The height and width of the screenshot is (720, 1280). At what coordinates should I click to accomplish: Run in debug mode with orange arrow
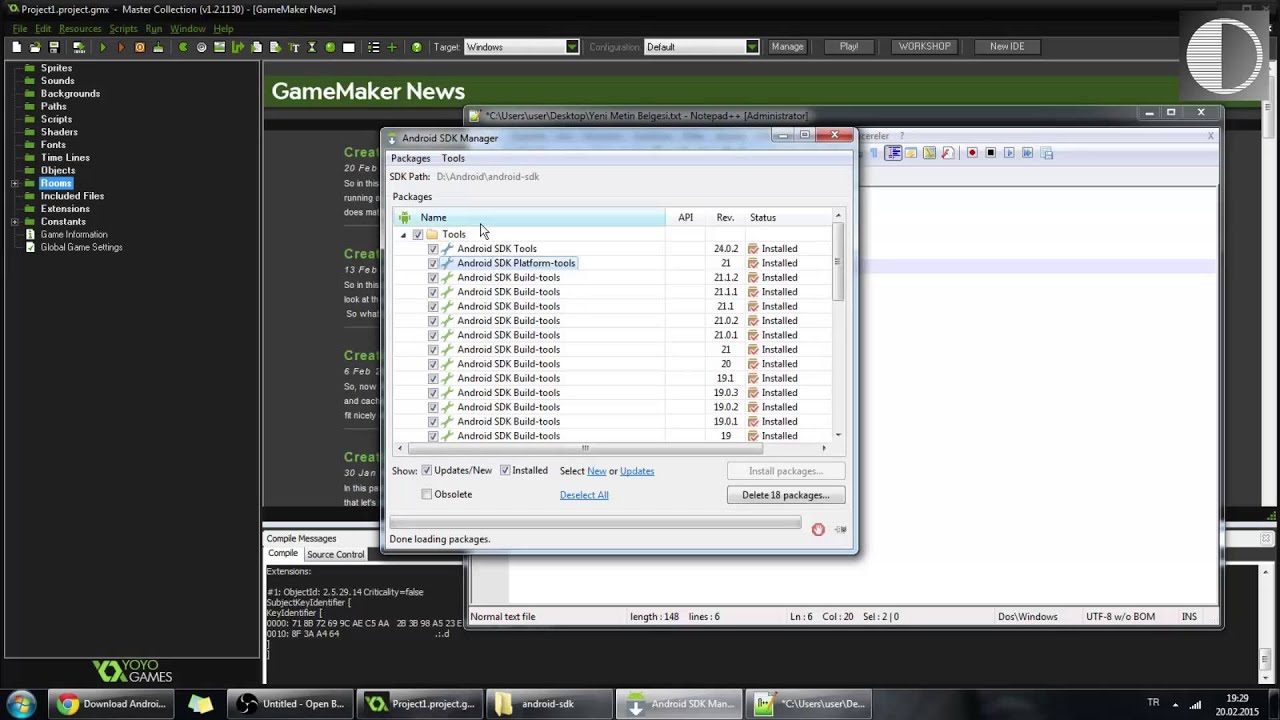click(121, 47)
